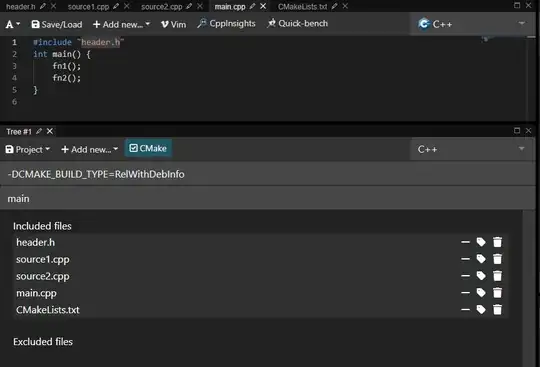The image size is (540, 367).
Task: Exclude header.h using minus icon
Action: (465, 242)
